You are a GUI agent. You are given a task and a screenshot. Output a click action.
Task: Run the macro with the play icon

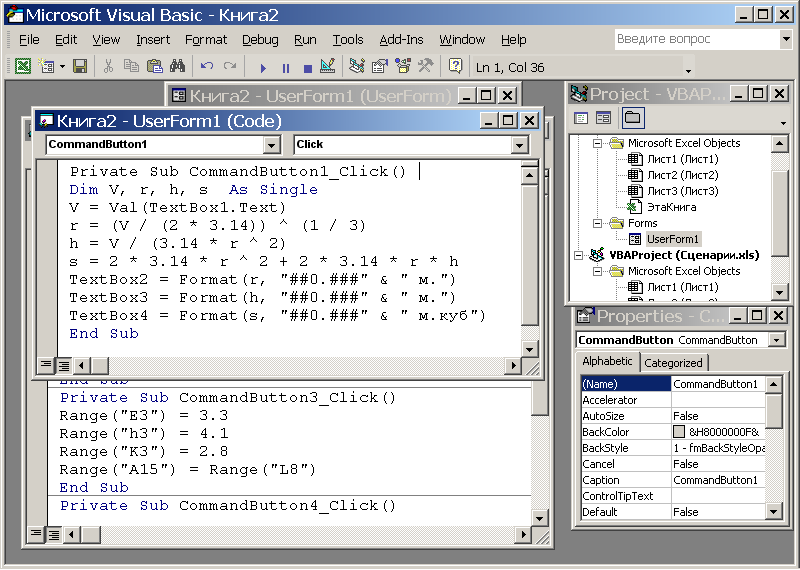[x=263, y=67]
